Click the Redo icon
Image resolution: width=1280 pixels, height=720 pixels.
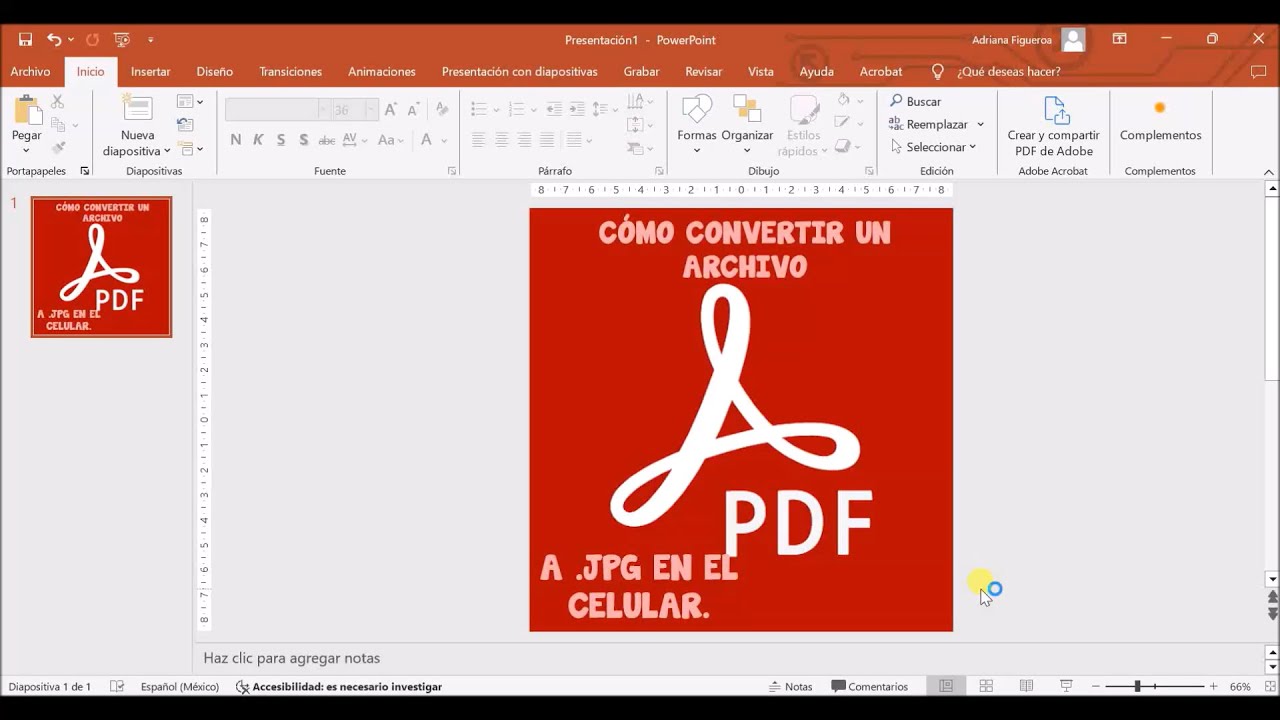(92, 40)
